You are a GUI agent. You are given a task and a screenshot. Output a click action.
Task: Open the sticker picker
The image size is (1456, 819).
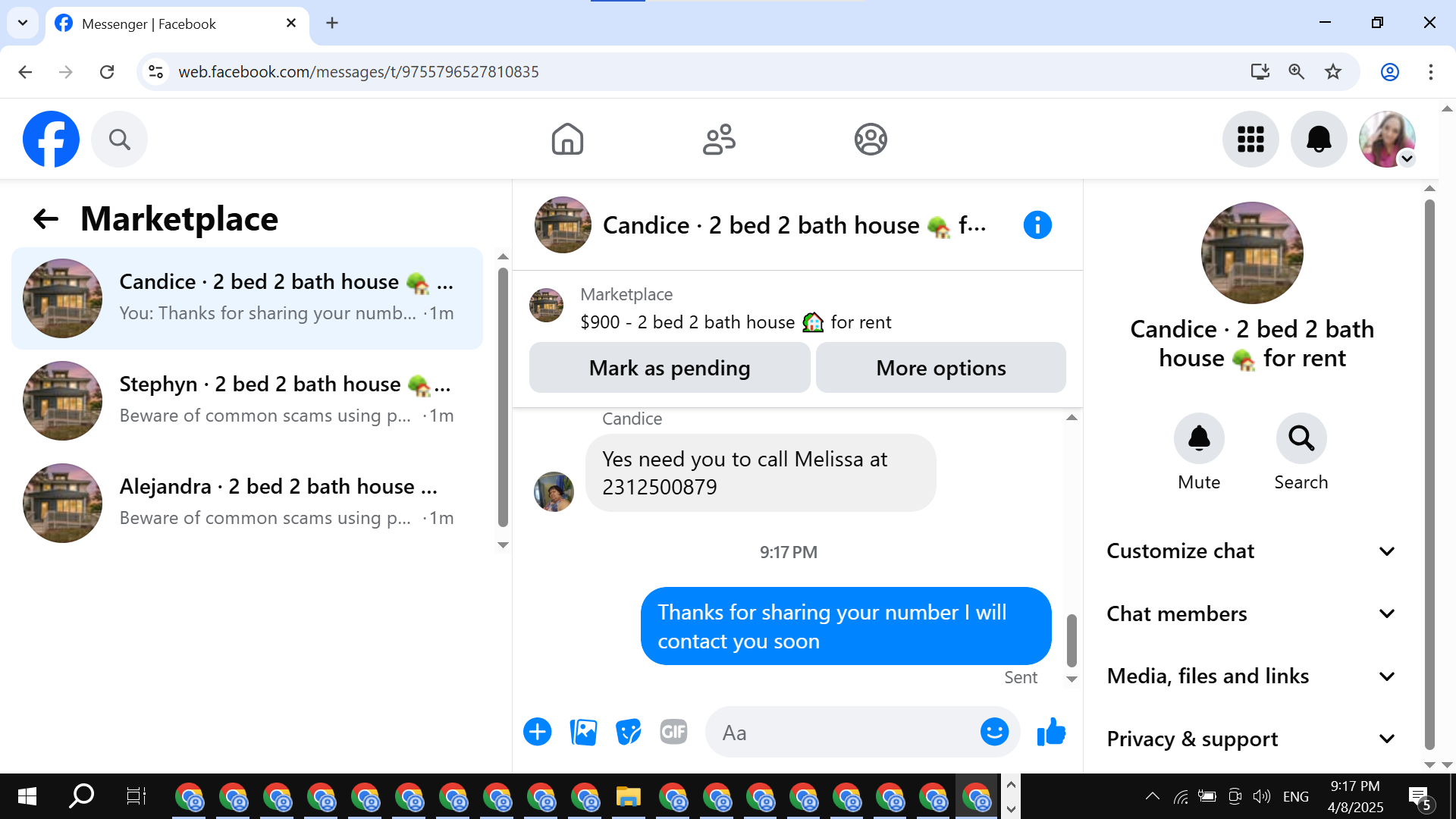coord(628,733)
